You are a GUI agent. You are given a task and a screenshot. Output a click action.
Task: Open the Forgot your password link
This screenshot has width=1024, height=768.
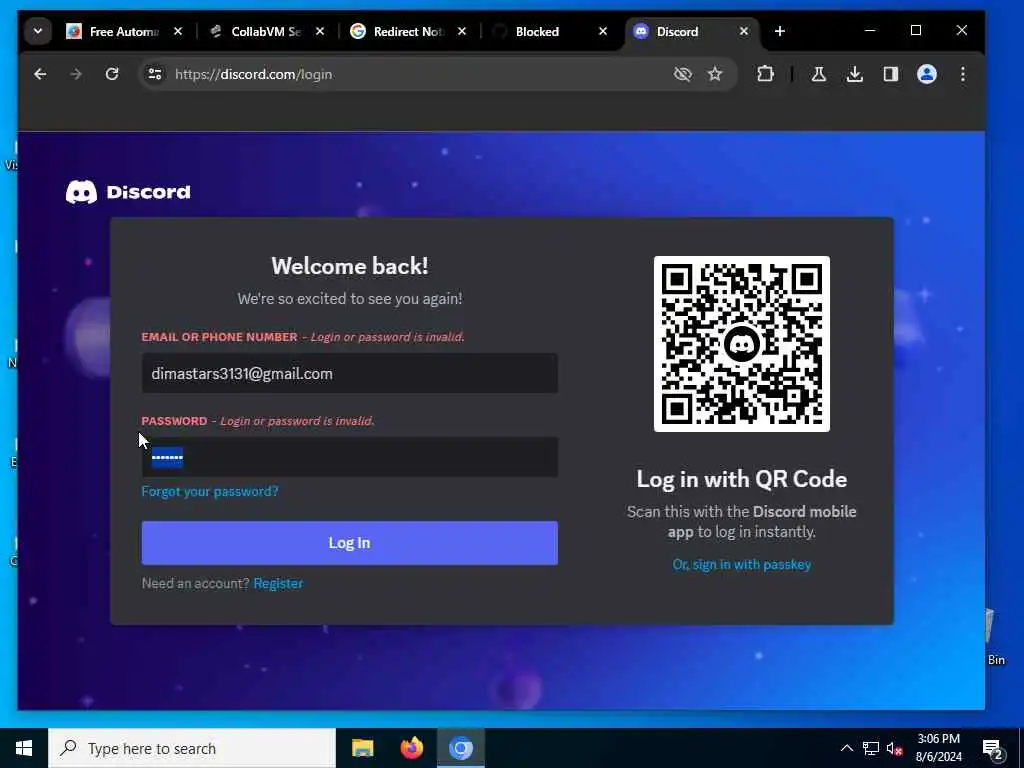(210, 491)
